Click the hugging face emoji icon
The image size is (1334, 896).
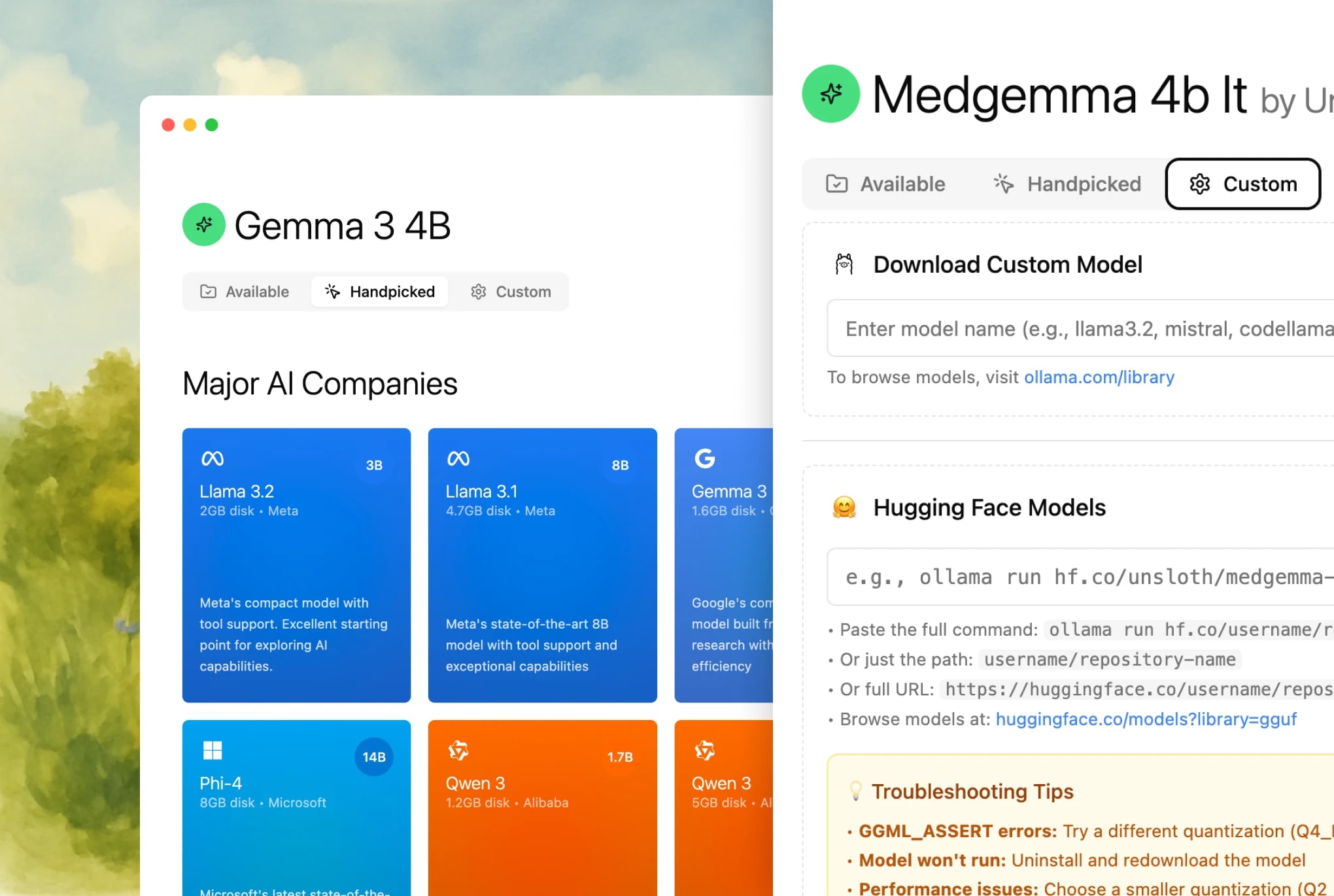coord(844,508)
